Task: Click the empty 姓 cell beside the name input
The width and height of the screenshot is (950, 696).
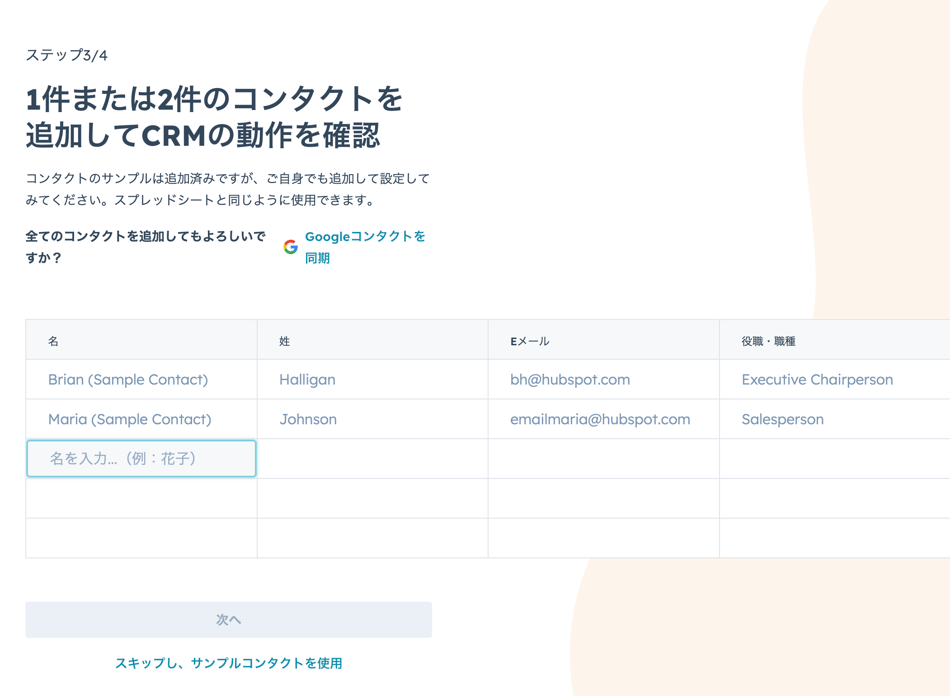Action: (373, 459)
